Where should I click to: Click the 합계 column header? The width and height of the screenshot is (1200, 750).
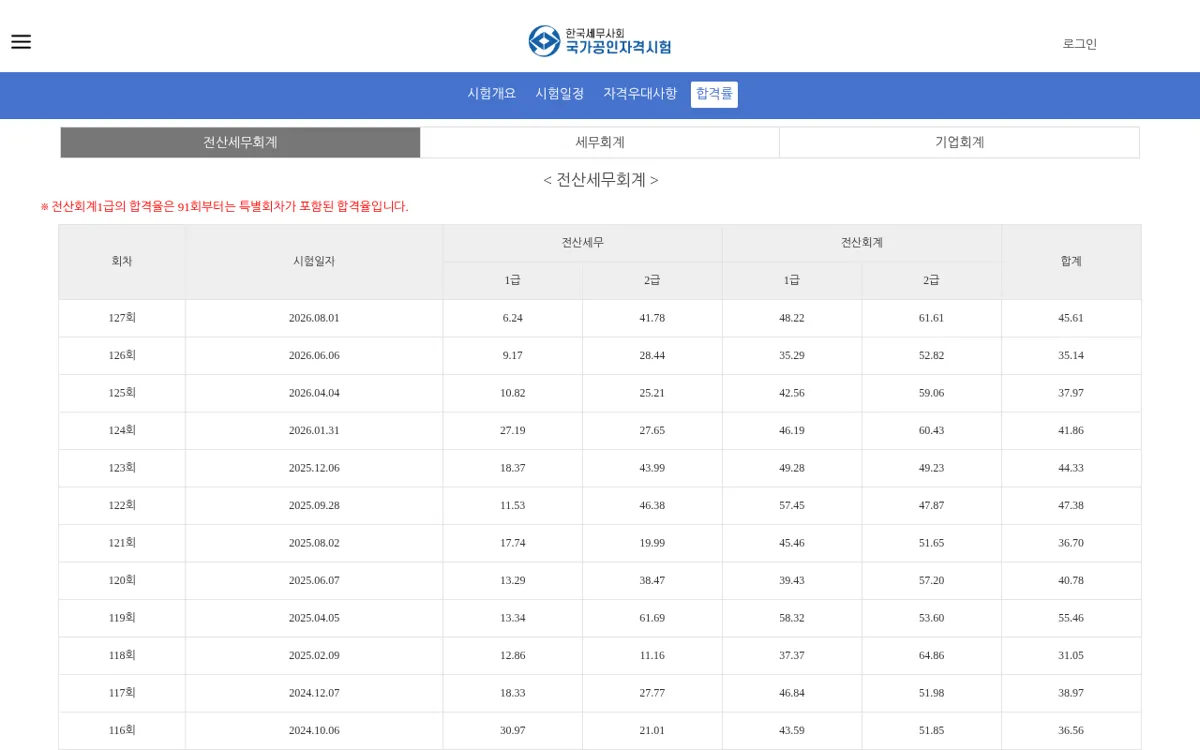[x=1071, y=261]
